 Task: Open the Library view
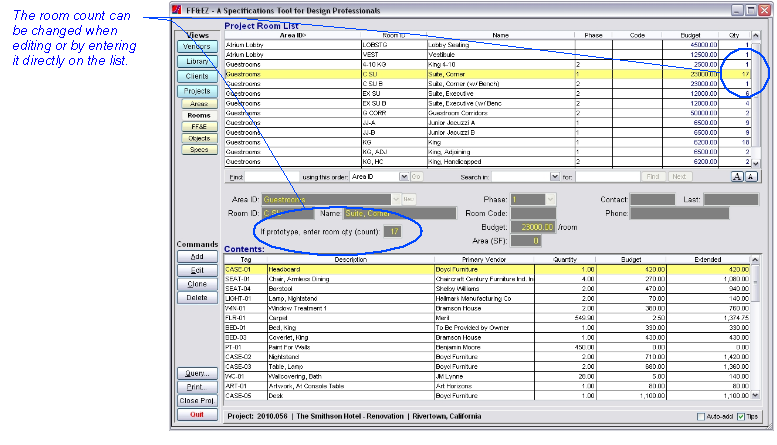[197, 61]
